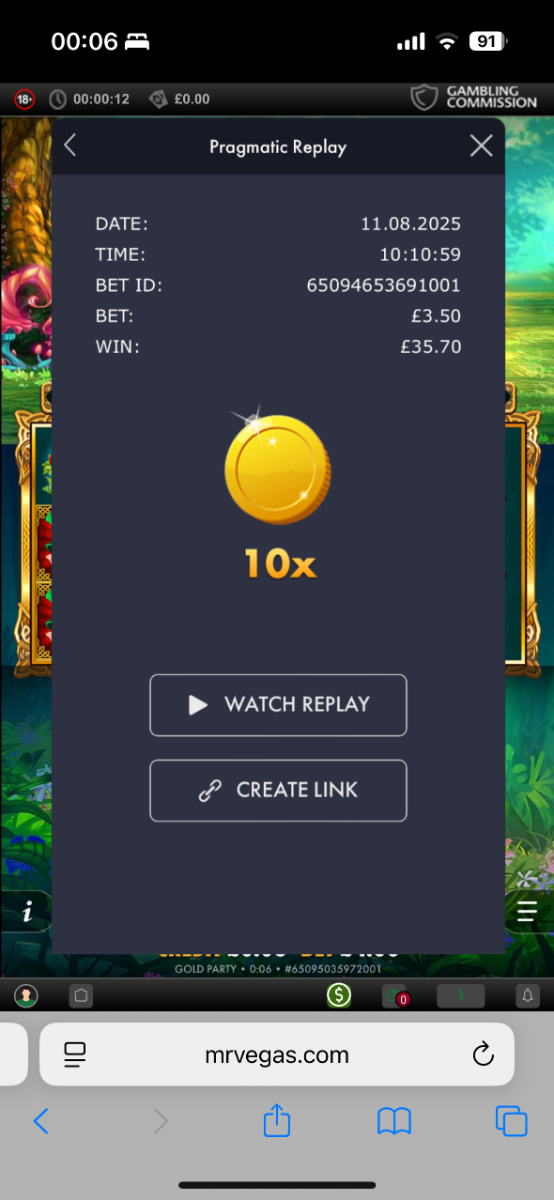The width and height of the screenshot is (554, 1200).
Task: Go back in Safari browser
Action: [x=41, y=1121]
